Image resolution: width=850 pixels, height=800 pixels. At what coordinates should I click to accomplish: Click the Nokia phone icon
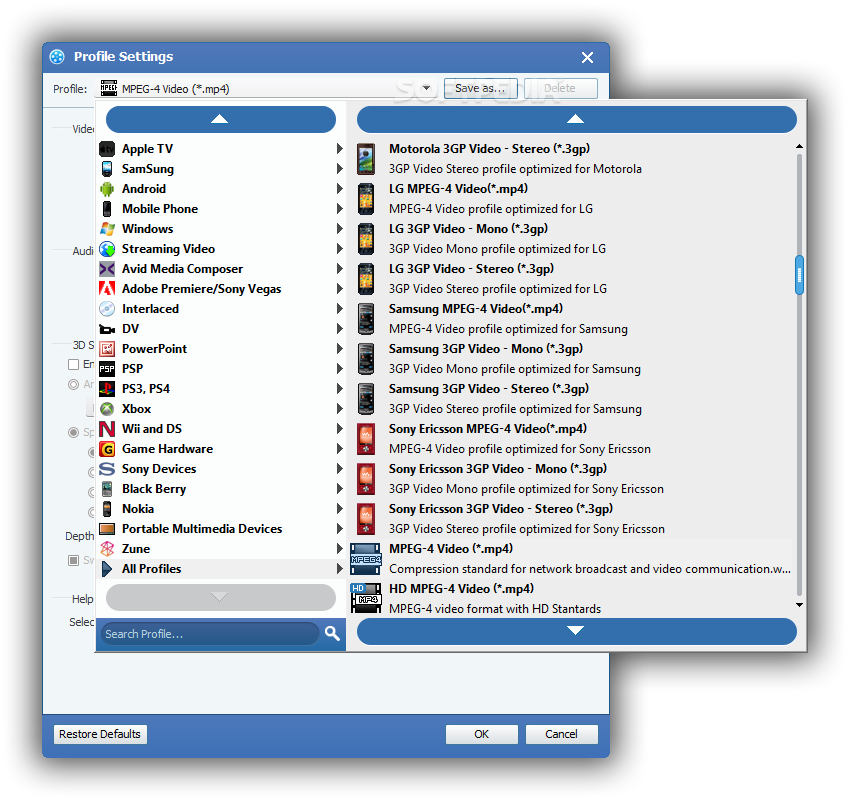(107, 509)
